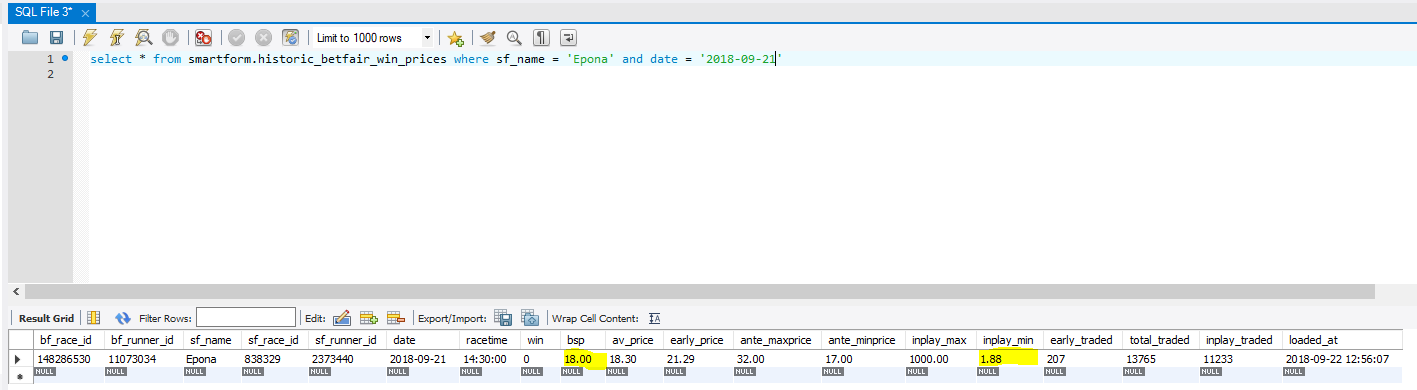
Task: Click line 1 breakpoint dot in gutter
Action: (x=66, y=59)
